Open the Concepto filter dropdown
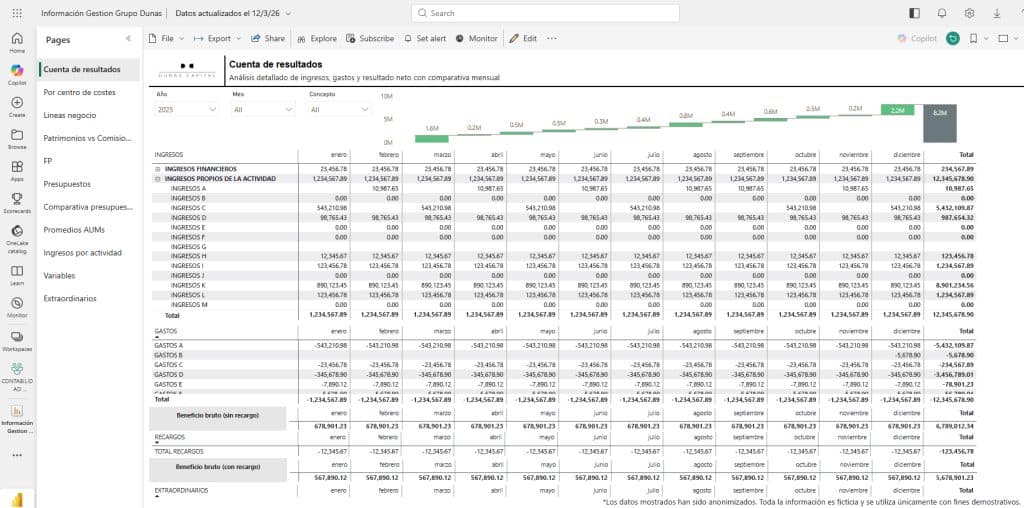The height and width of the screenshot is (508, 1024). point(340,110)
